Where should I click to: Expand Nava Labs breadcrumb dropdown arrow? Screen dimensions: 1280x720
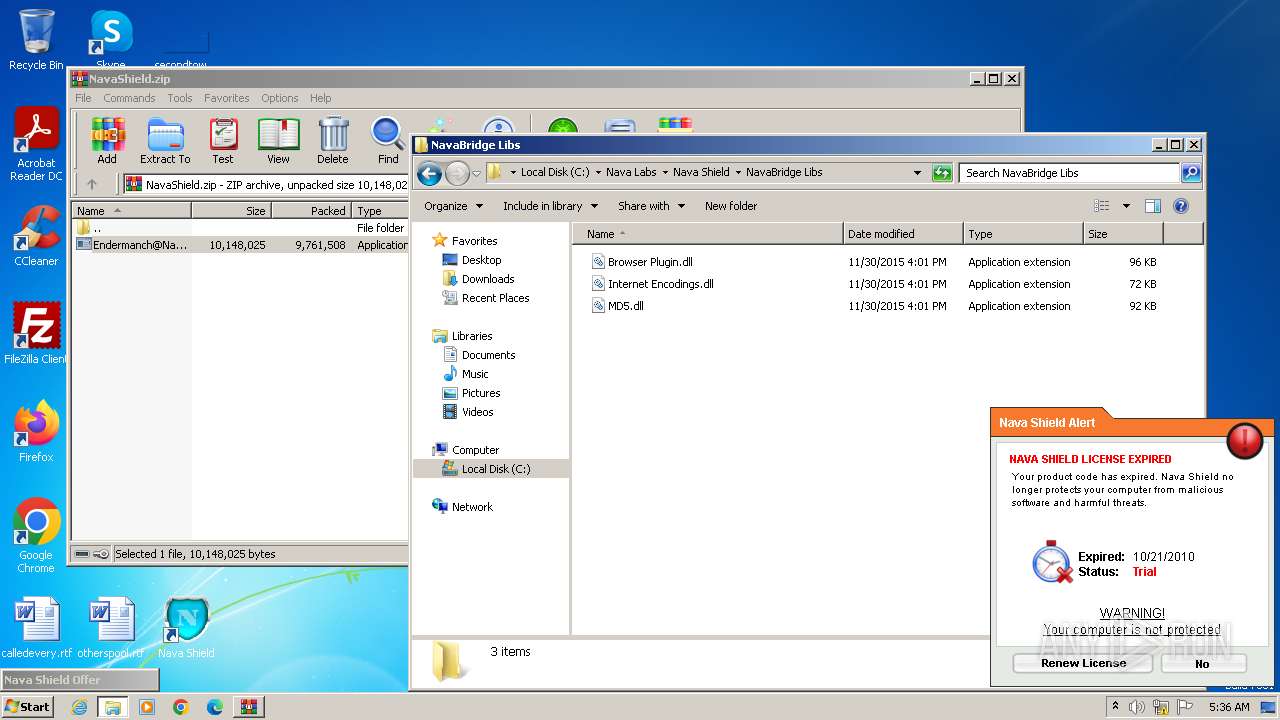664,173
